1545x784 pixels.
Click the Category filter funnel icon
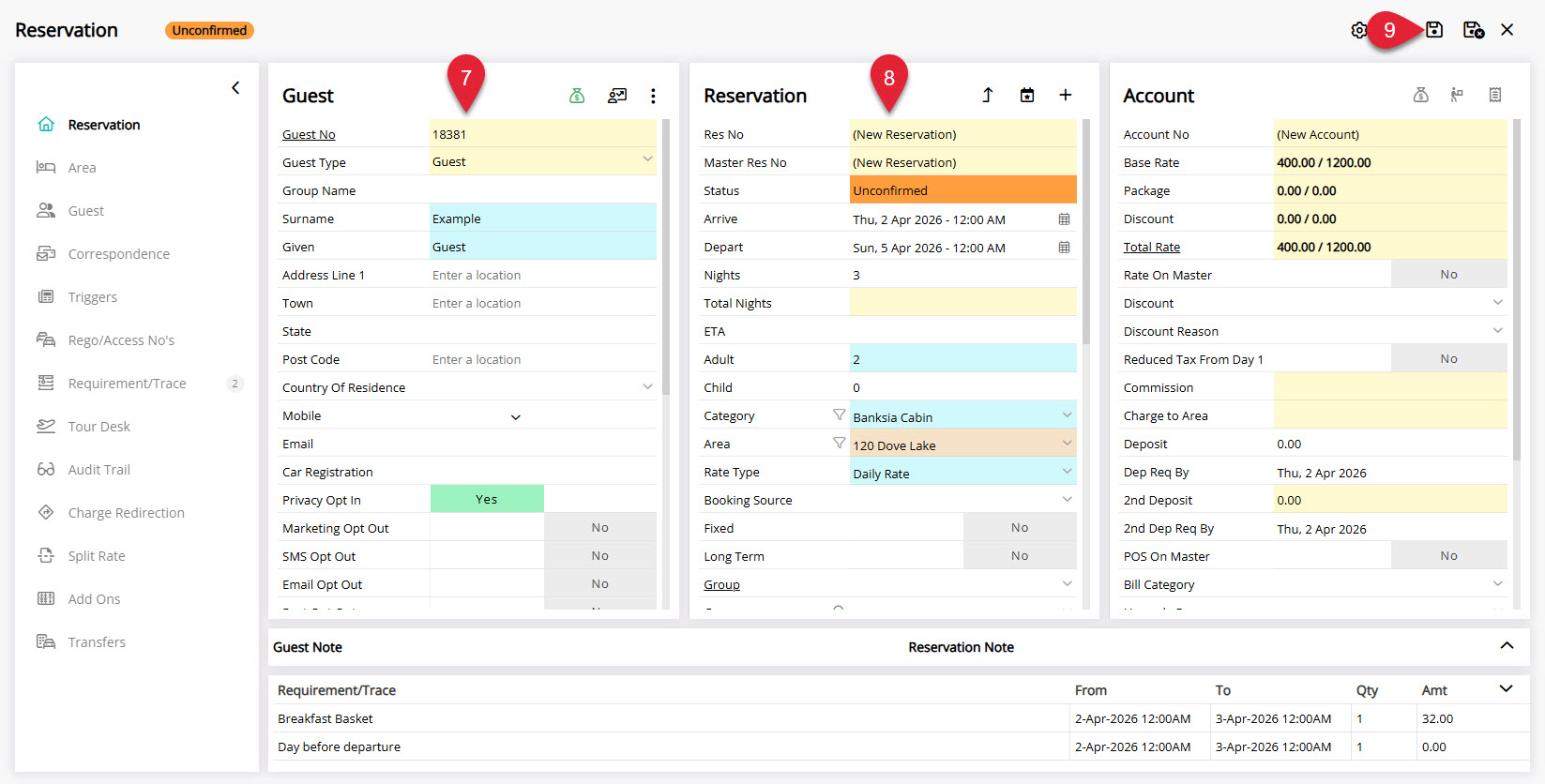[x=839, y=415]
